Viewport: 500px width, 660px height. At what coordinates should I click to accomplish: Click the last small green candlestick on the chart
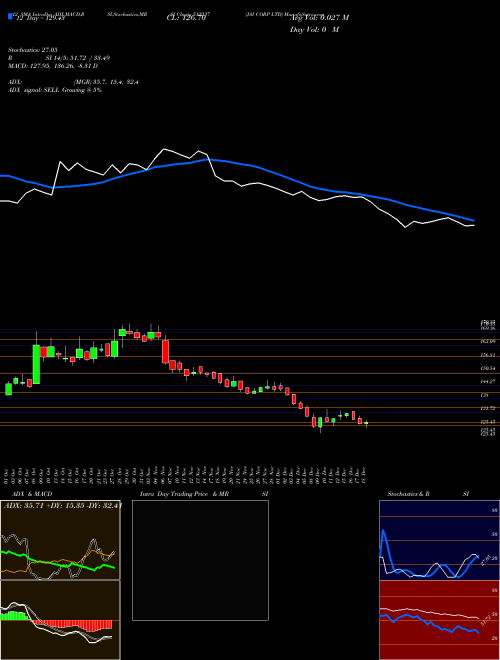point(366,423)
